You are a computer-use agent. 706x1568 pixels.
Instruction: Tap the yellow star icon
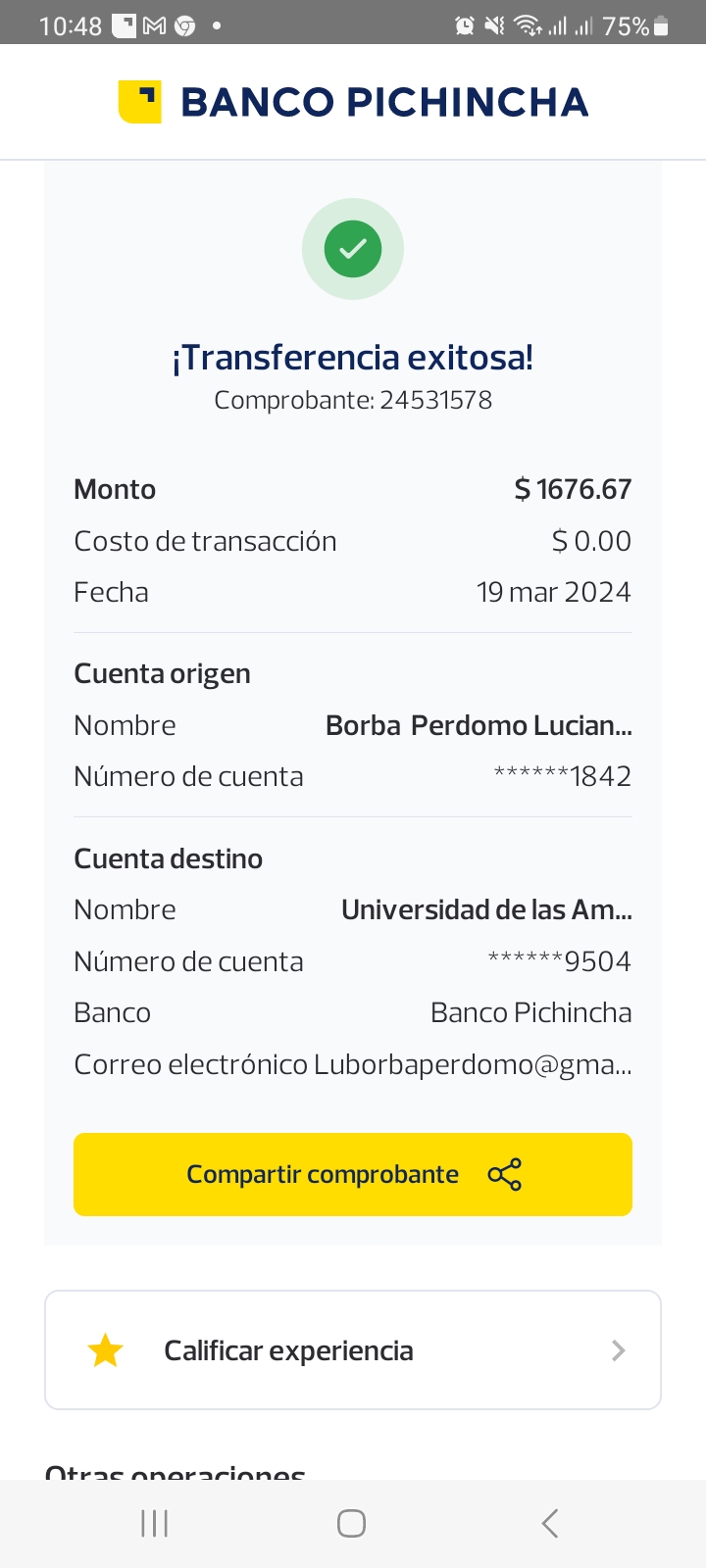105,1350
